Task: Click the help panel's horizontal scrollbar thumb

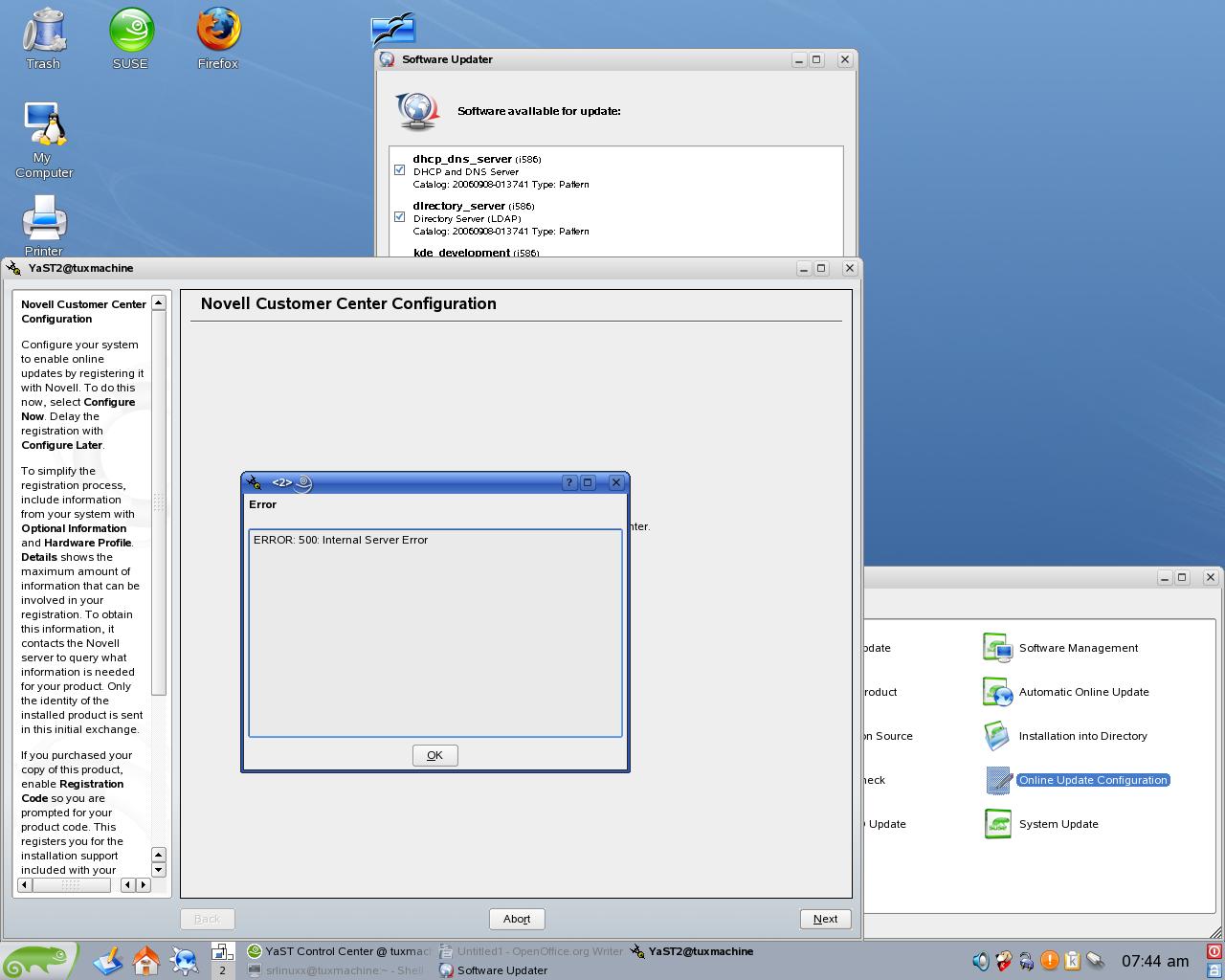Action: click(x=72, y=885)
